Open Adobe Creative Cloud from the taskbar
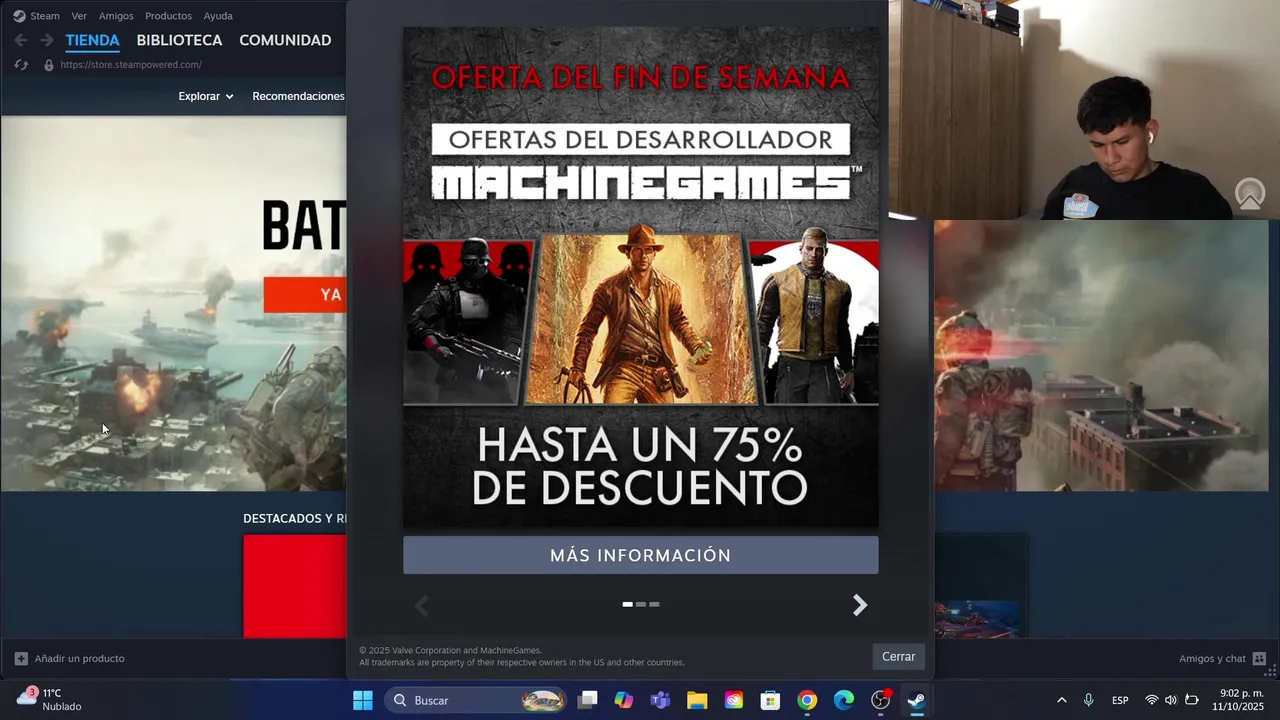The height and width of the screenshot is (720, 1280). click(734, 700)
